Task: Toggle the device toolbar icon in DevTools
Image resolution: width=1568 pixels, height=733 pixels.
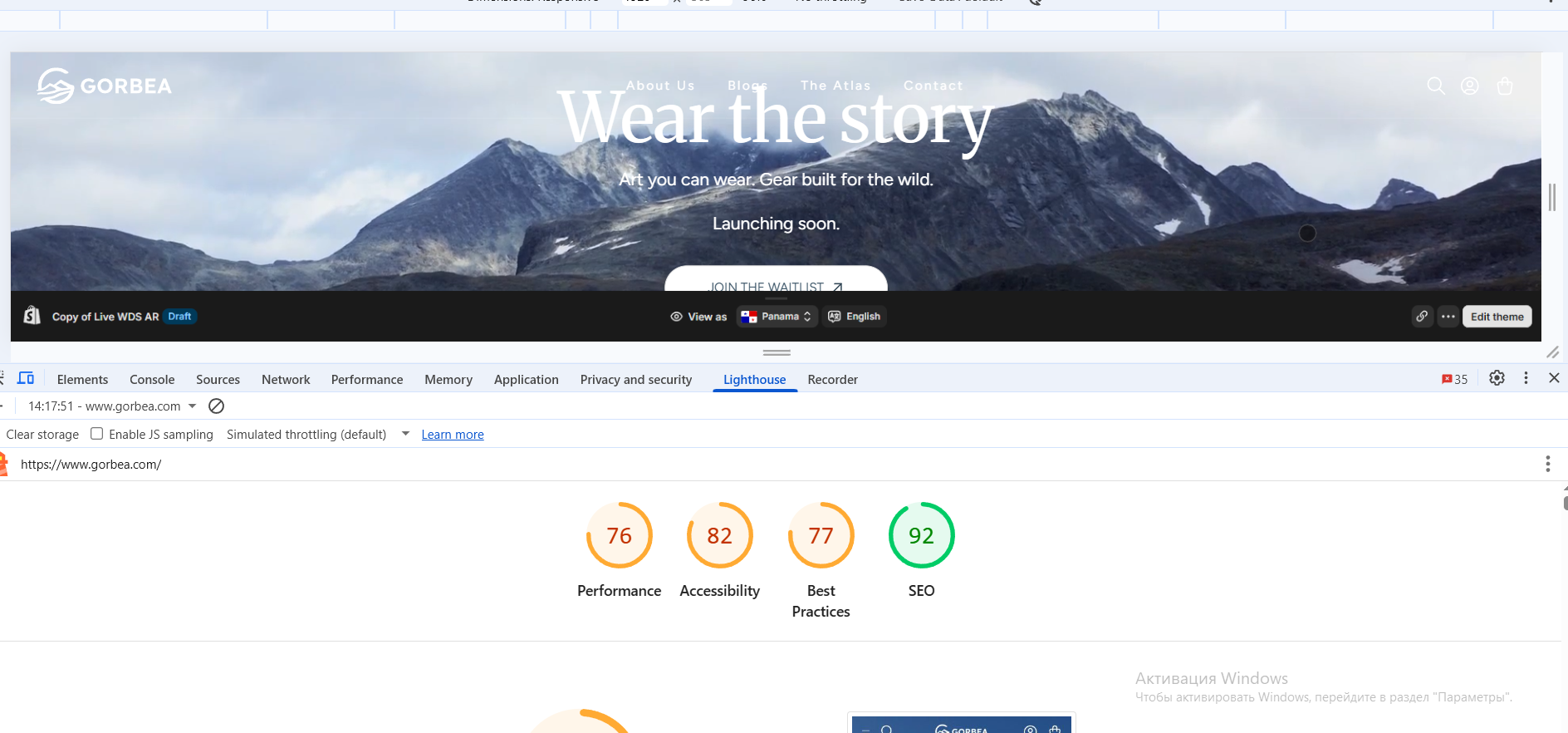Action: coord(26,379)
